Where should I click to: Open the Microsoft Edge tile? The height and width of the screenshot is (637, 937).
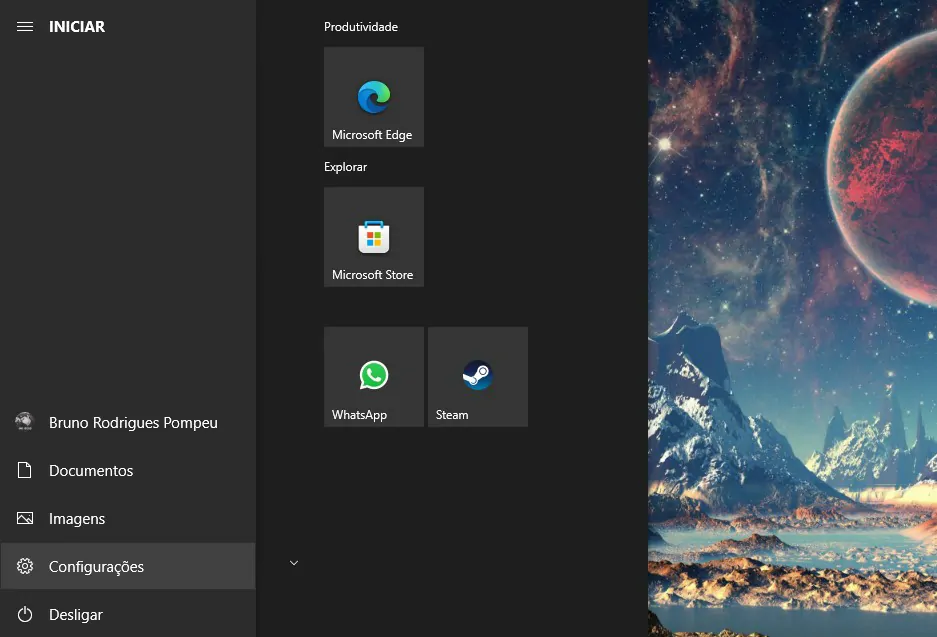point(373,97)
